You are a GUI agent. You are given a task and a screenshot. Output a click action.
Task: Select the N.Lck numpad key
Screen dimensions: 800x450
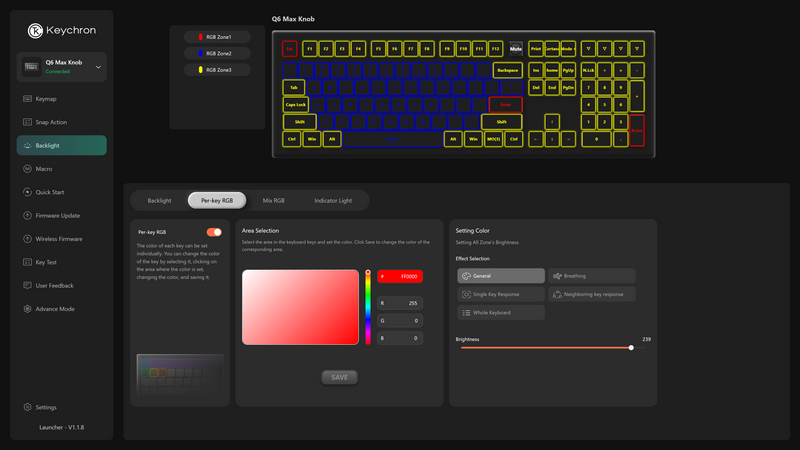tap(588, 70)
